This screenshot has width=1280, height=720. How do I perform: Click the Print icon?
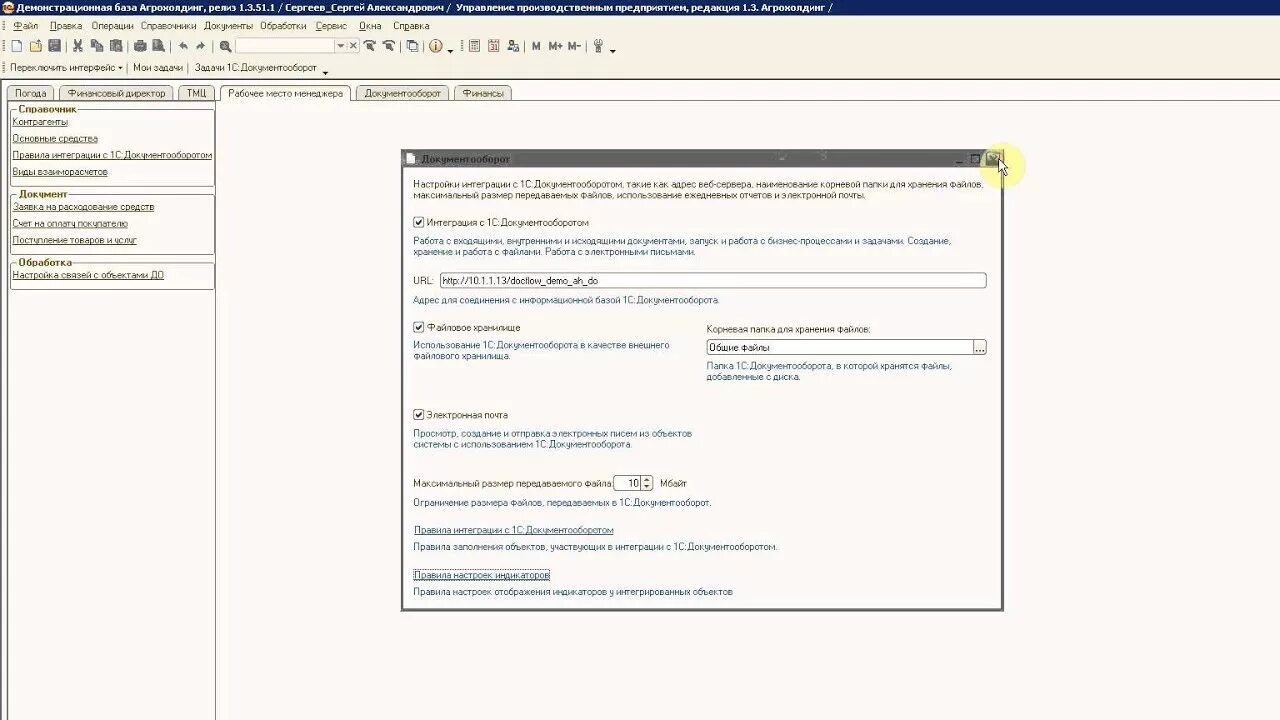click(140, 46)
